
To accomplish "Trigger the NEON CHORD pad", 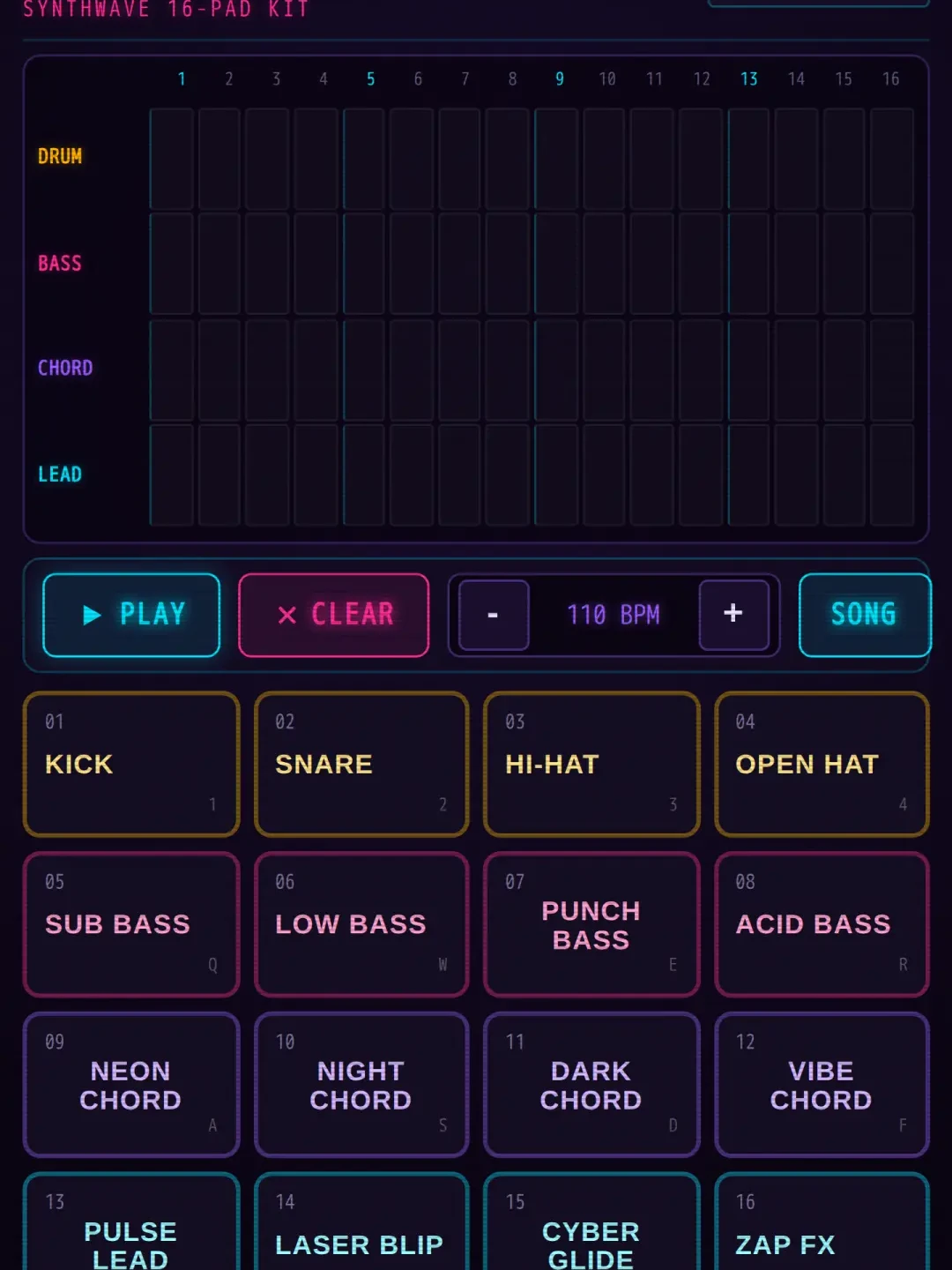I will [x=131, y=1085].
